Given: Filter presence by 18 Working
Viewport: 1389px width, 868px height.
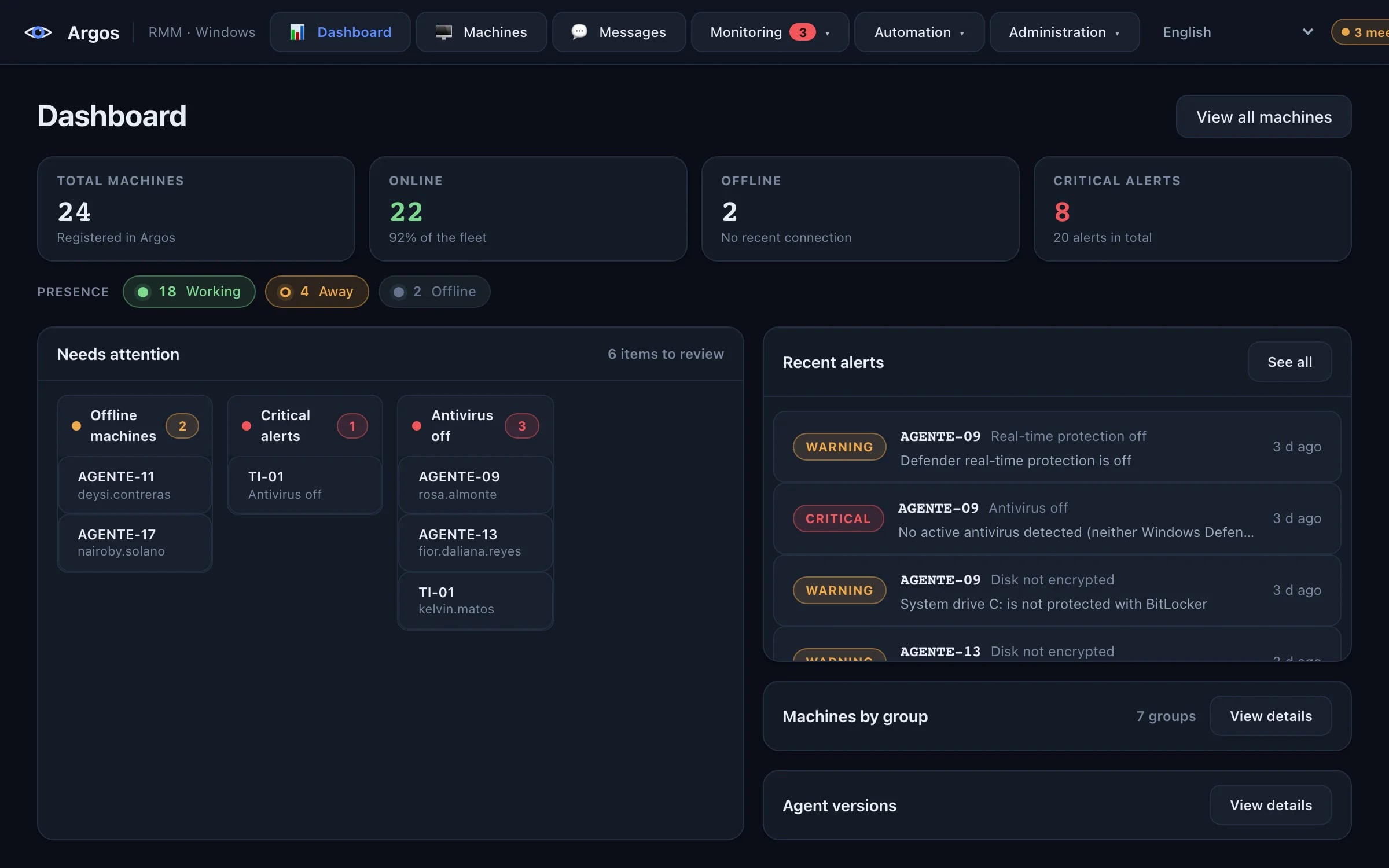Looking at the screenshot, I should 189,292.
